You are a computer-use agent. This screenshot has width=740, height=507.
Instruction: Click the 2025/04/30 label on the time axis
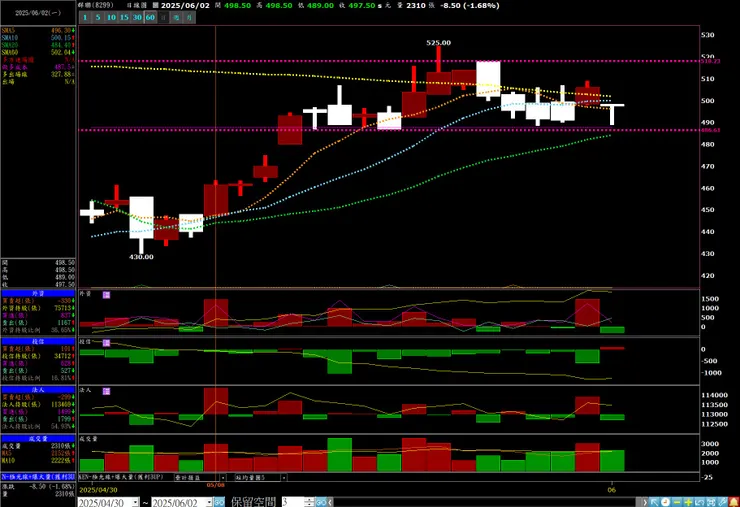click(x=99, y=490)
